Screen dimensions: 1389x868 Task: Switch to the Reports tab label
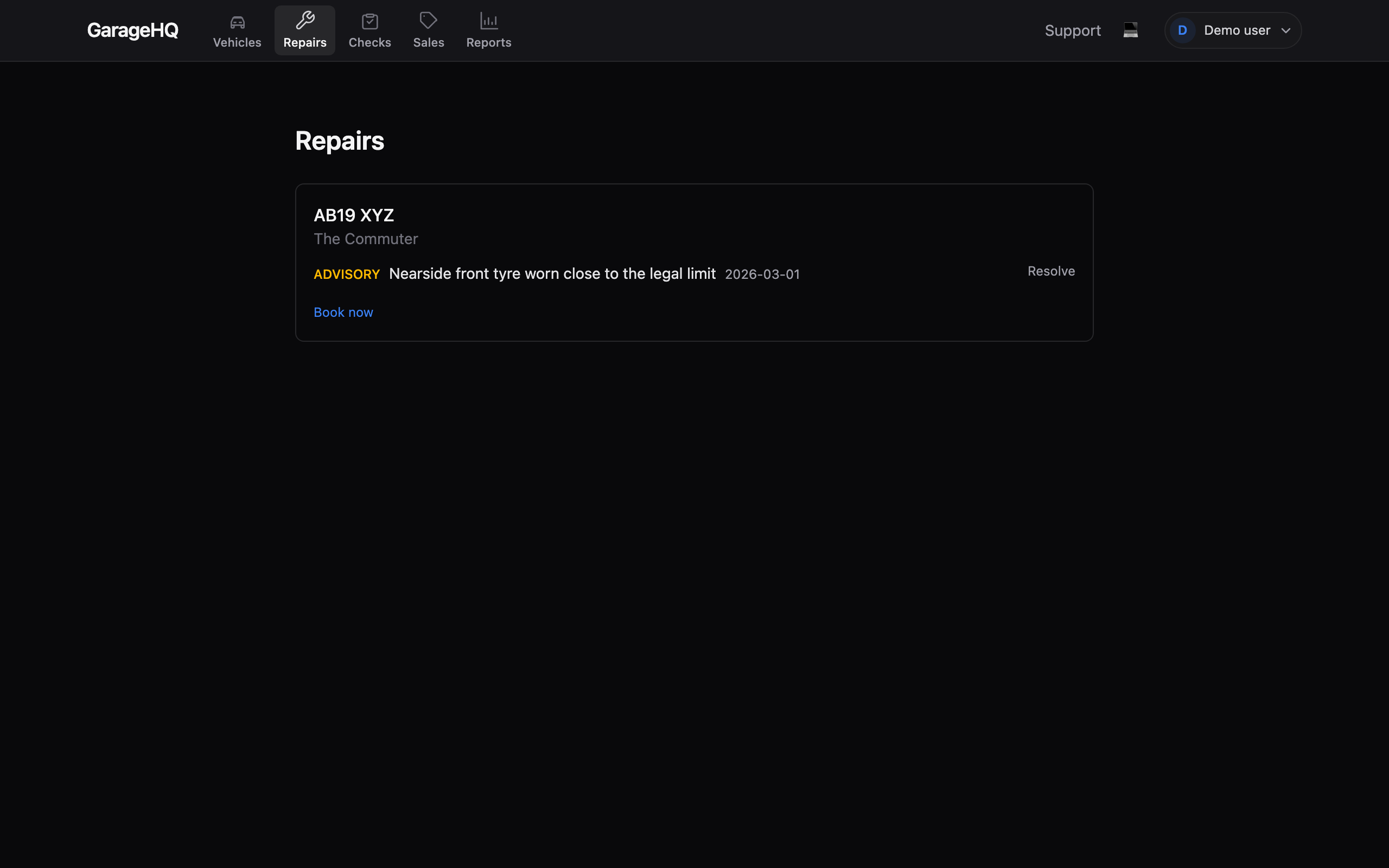(488, 42)
